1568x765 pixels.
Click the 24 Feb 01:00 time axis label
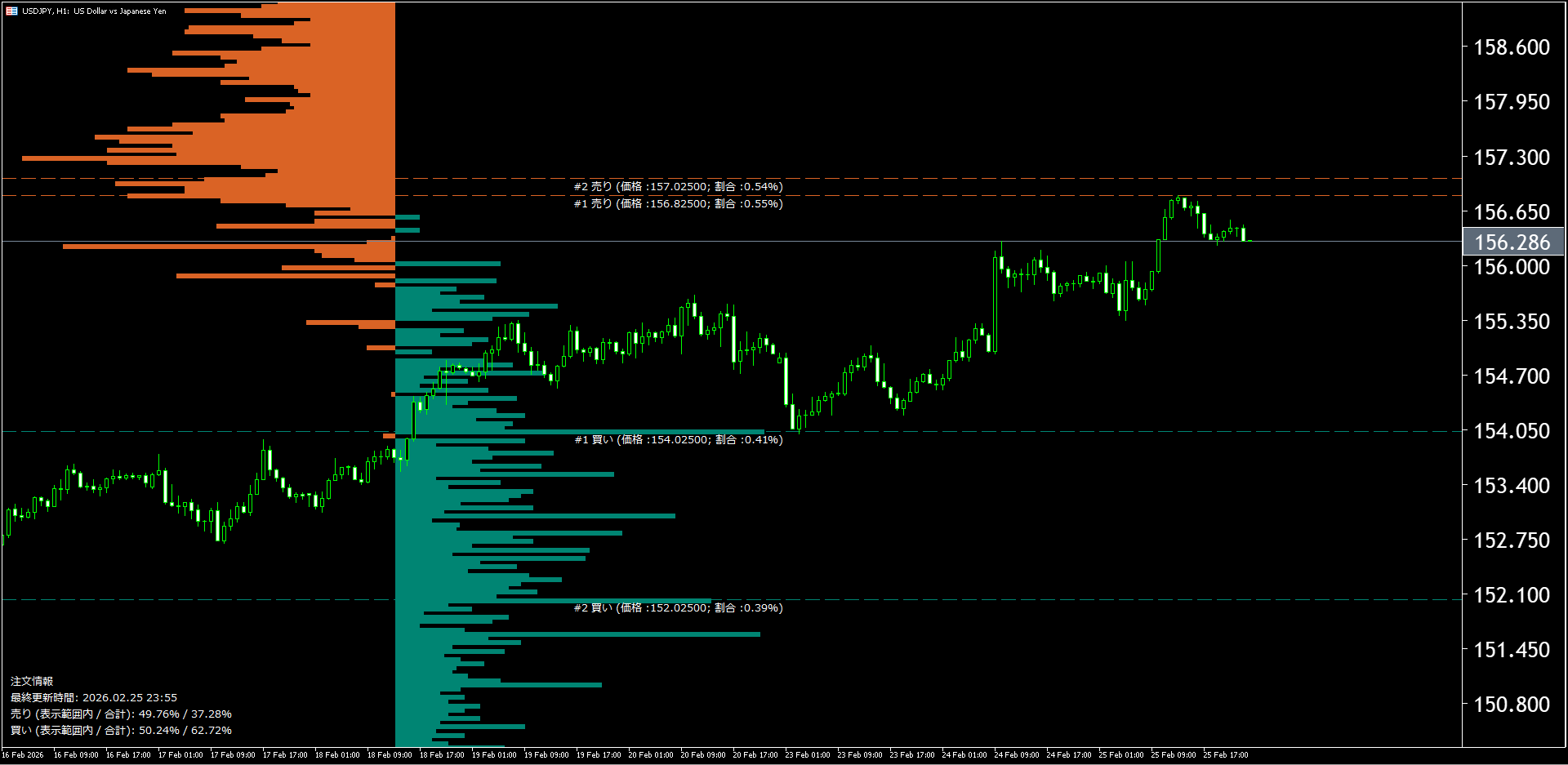coord(964,755)
